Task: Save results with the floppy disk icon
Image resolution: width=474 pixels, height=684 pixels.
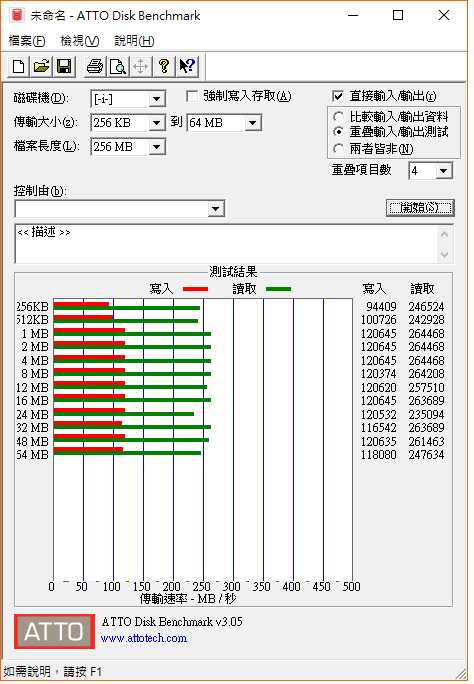Action: [64, 67]
